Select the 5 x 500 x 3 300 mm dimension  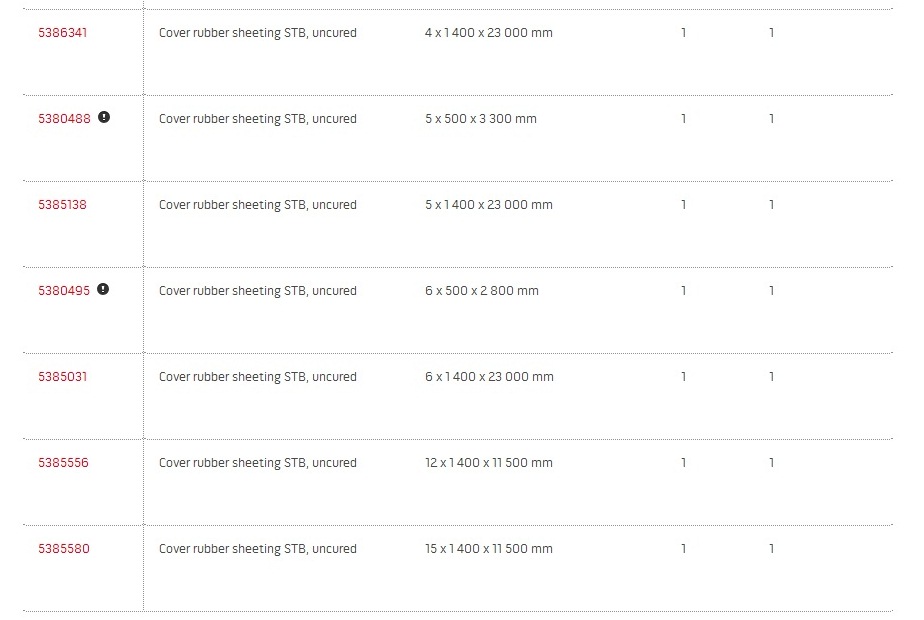(x=481, y=119)
